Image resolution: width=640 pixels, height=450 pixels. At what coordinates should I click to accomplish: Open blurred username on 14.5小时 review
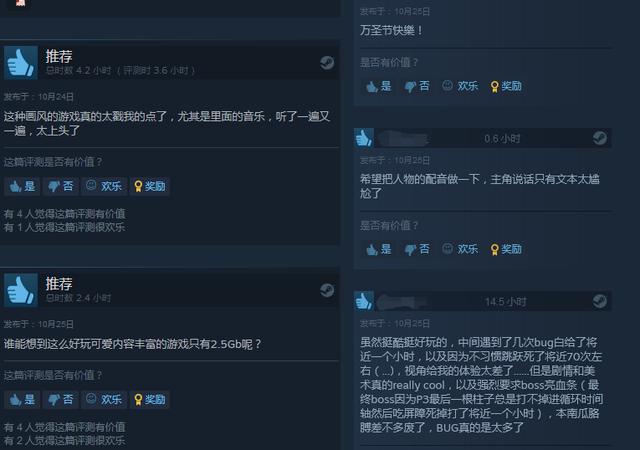click(x=402, y=302)
